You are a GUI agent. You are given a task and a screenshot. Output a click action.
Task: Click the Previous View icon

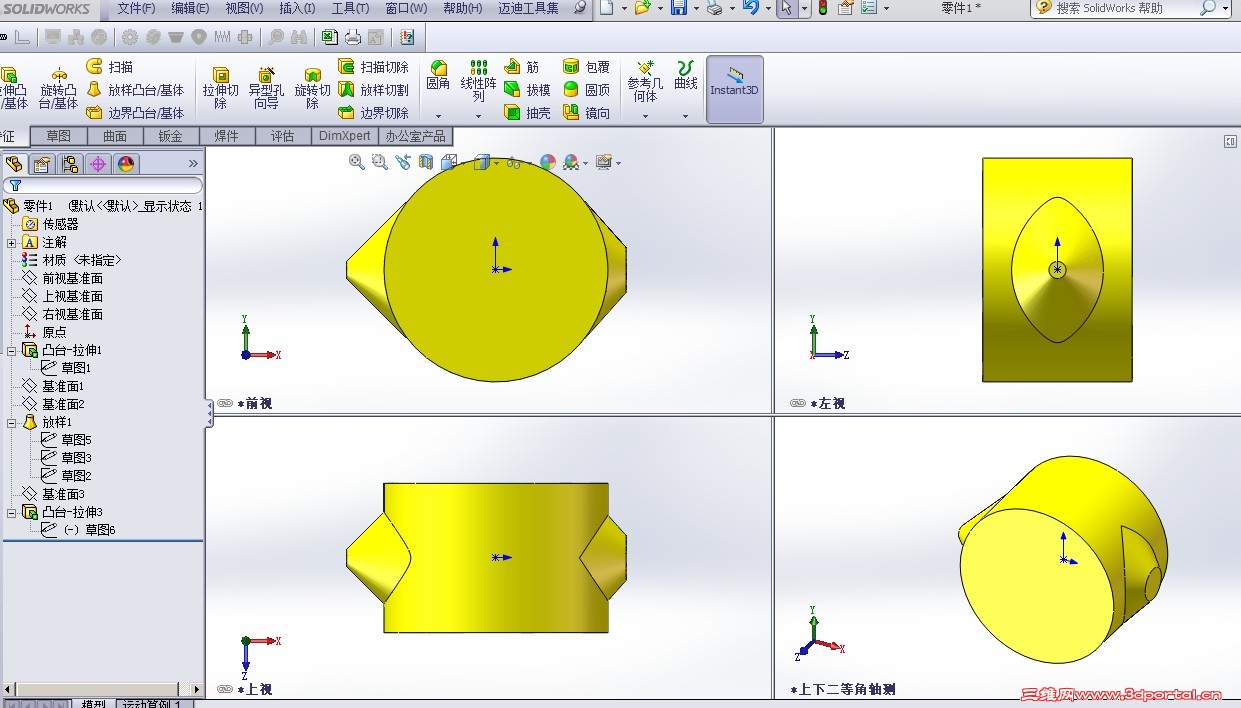(x=403, y=162)
